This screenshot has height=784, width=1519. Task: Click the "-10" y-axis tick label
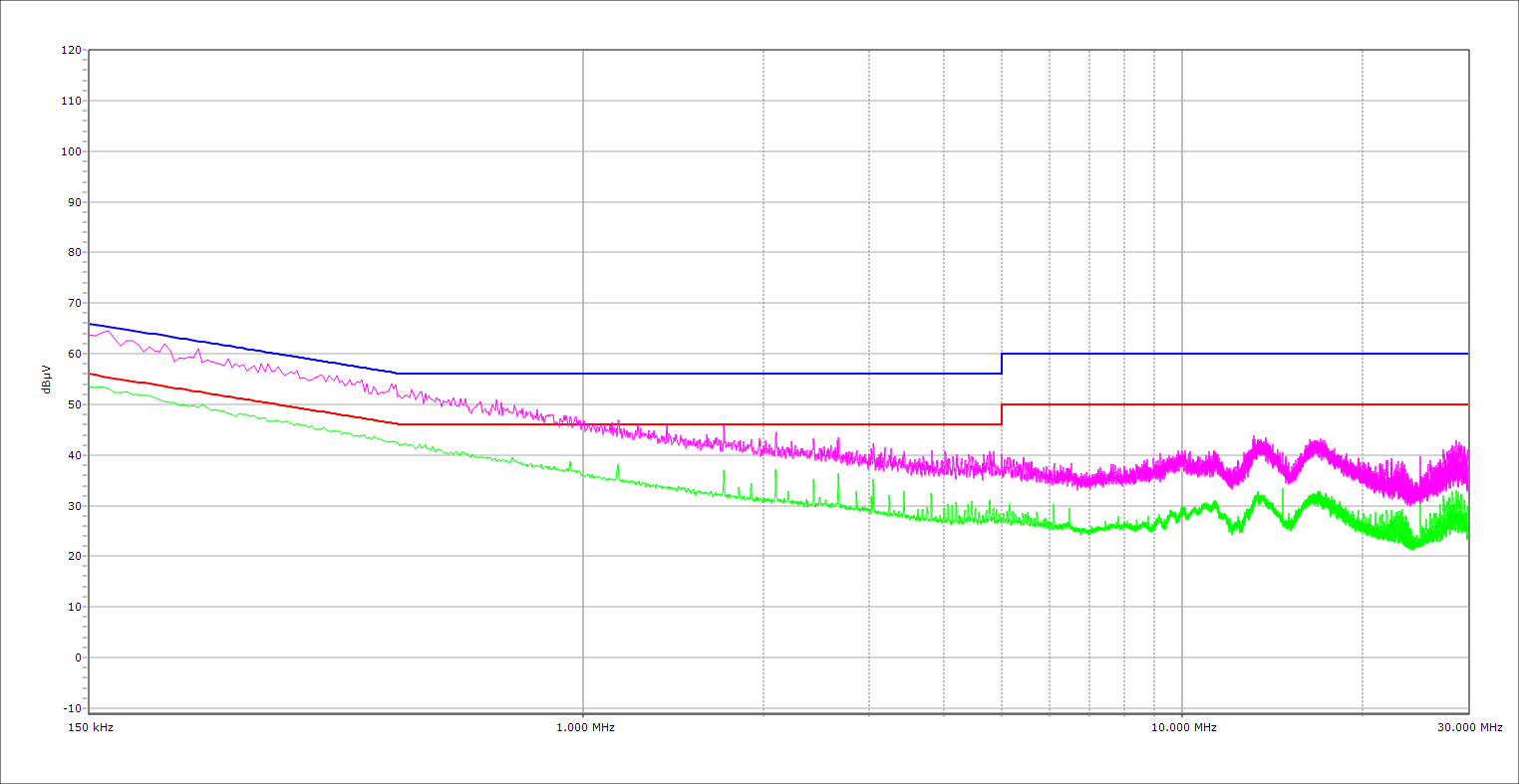click(x=72, y=708)
